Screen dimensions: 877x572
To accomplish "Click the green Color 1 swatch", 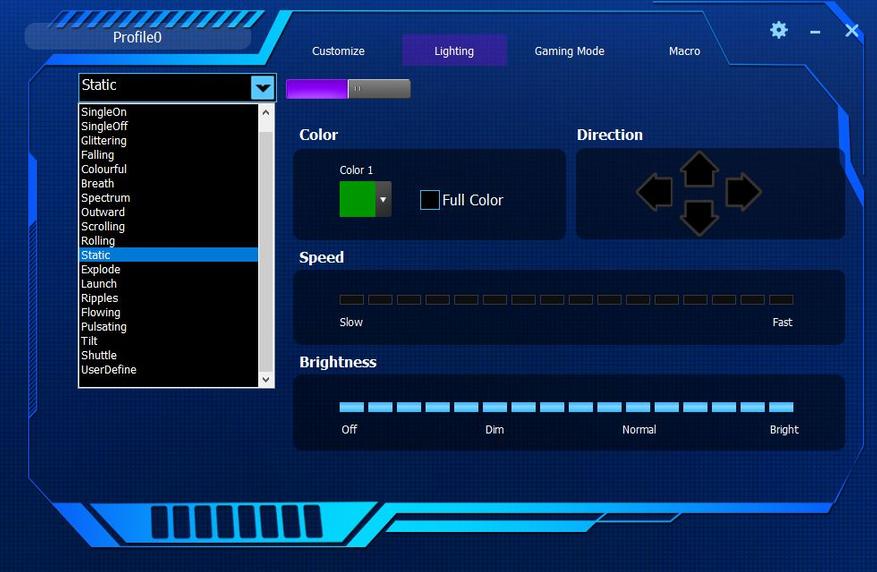I will tap(357, 199).
